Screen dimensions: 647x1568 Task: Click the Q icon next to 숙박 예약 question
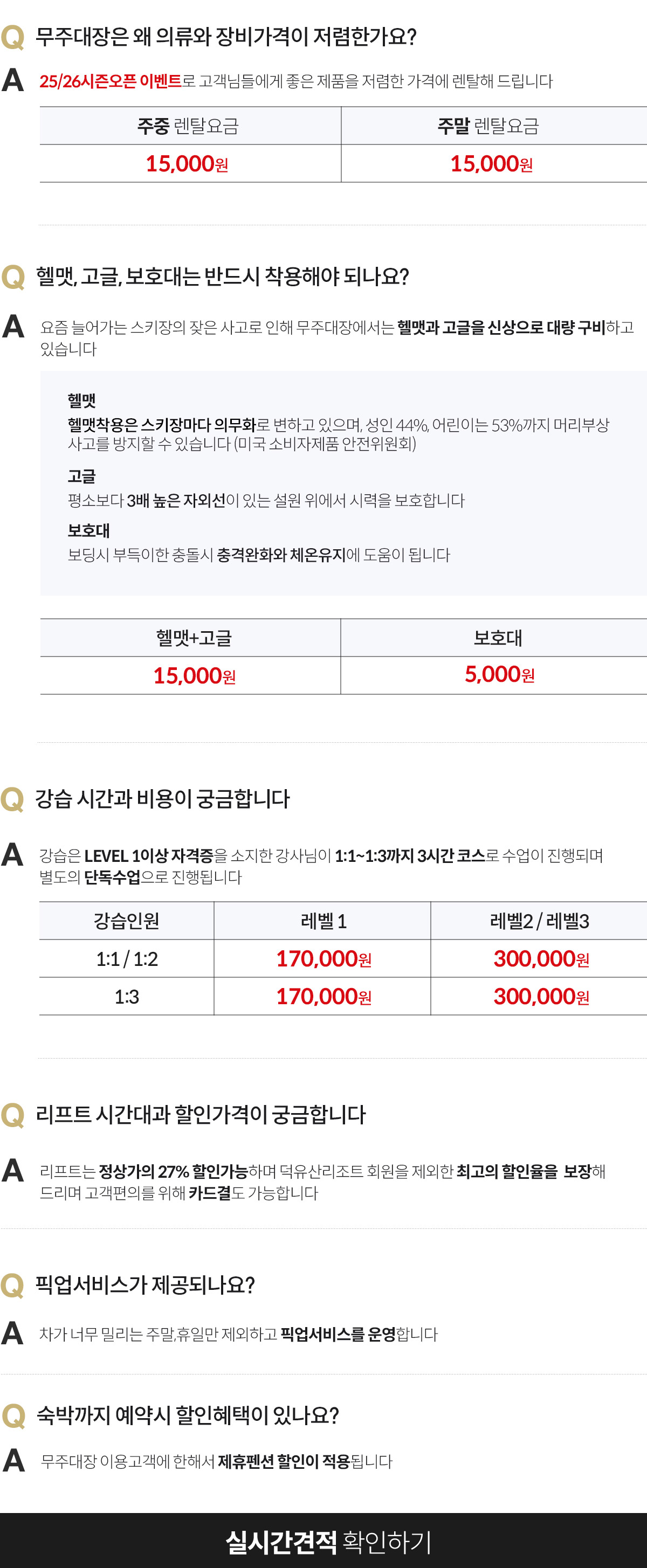click(x=13, y=1416)
